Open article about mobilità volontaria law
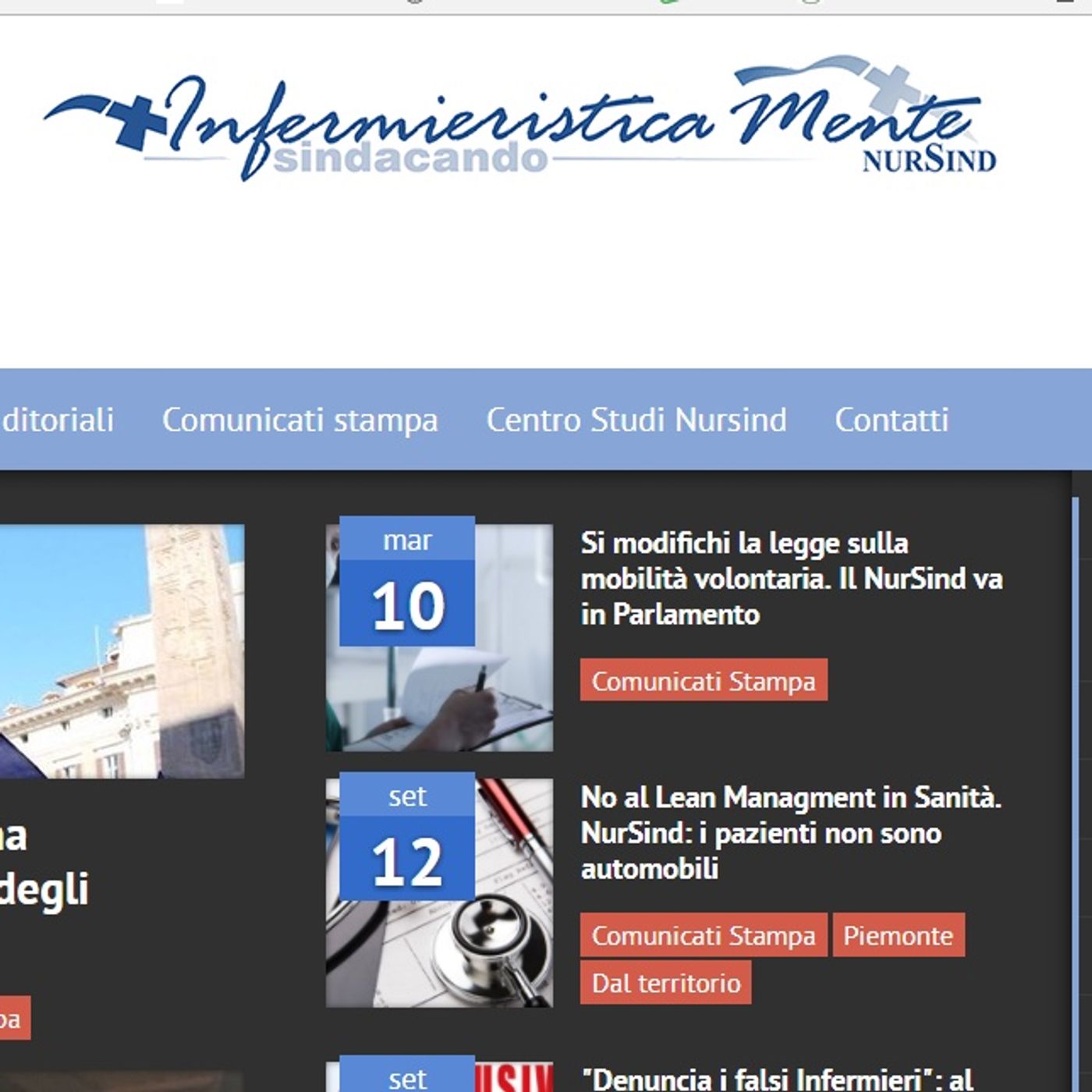This screenshot has height=1092, width=1092. click(x=791, y=578)
